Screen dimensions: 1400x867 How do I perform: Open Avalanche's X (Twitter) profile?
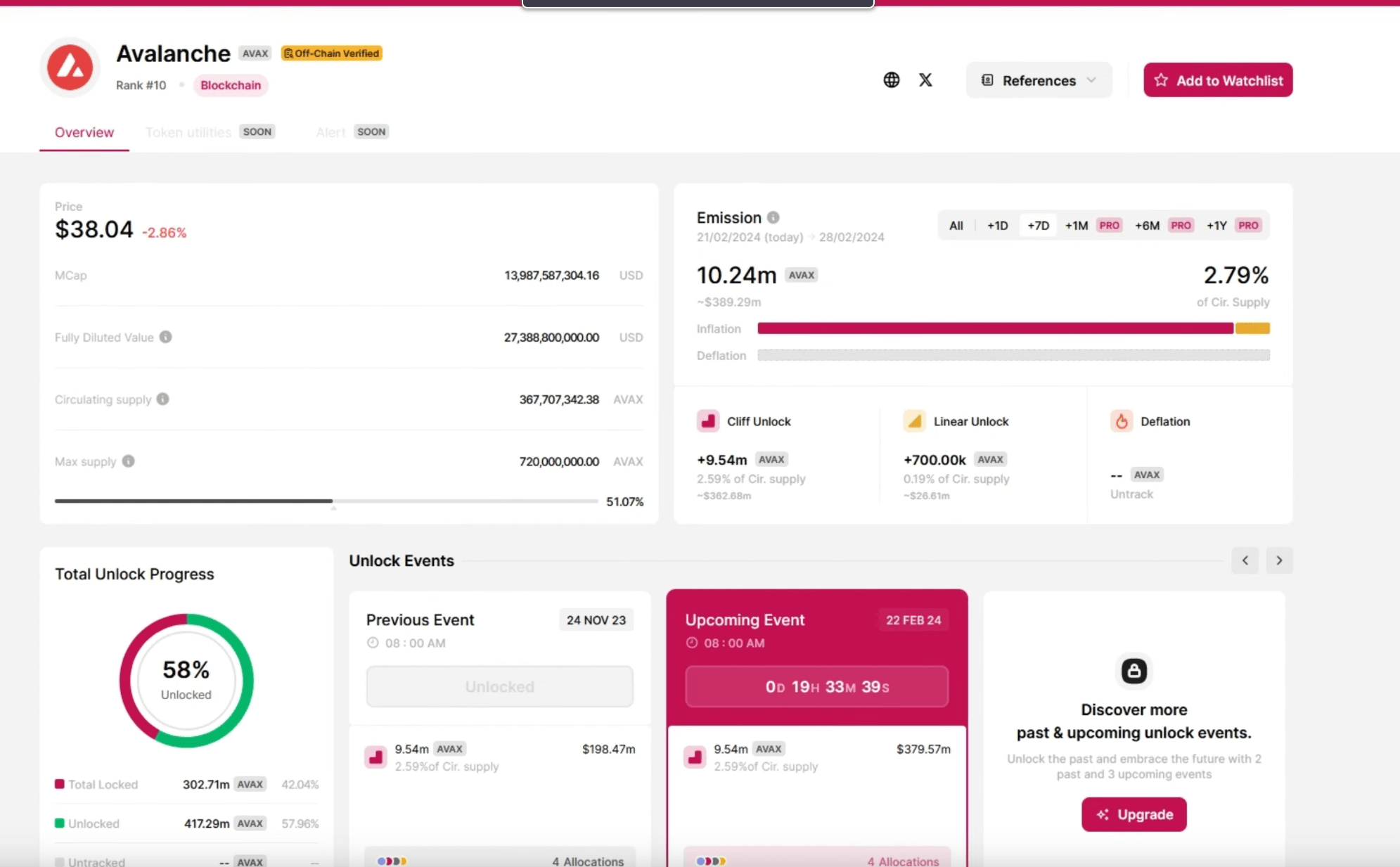925,79
